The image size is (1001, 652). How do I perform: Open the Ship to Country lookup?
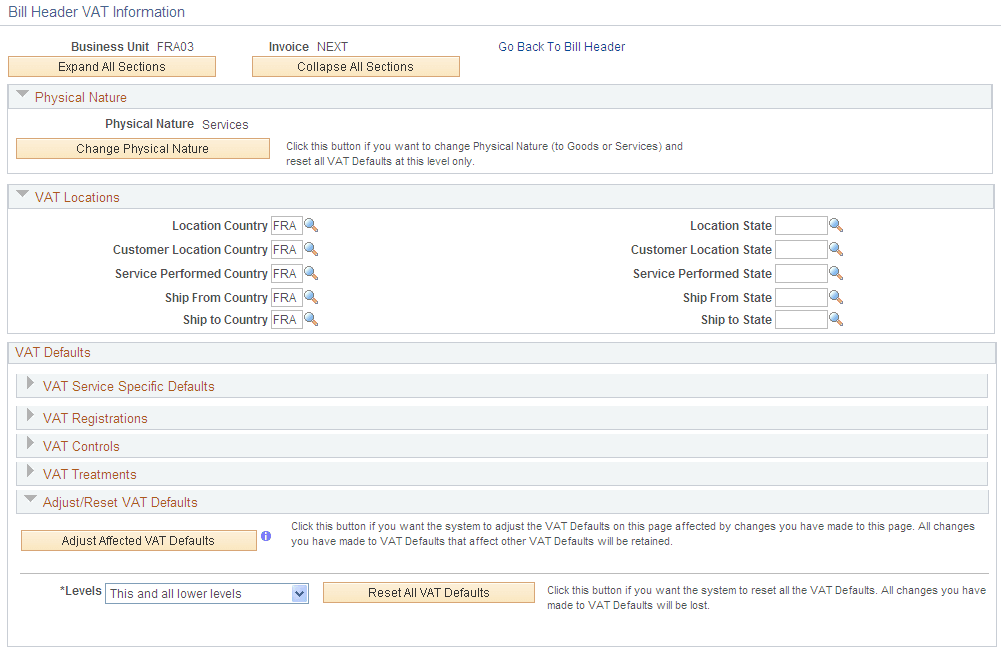(310, 319)
